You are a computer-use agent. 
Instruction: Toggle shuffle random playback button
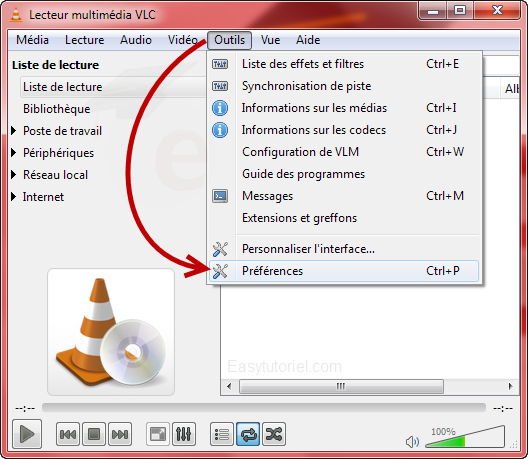click(x=274, y=434)
